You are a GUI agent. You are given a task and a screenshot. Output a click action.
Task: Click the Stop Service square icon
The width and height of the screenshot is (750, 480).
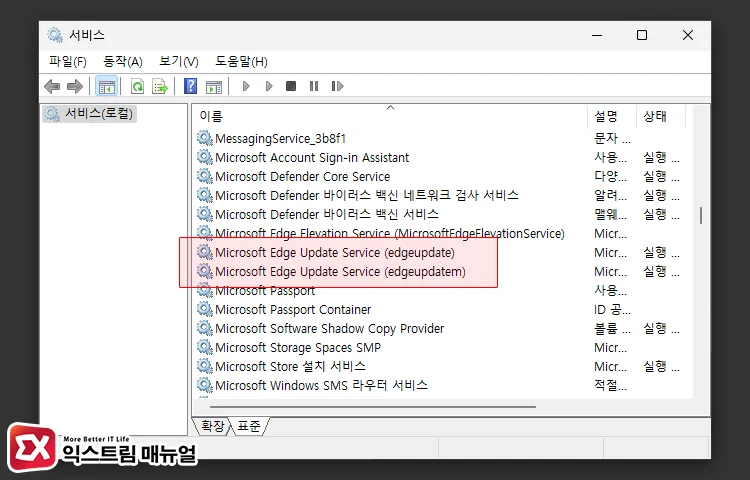click(x=291, y=86)
